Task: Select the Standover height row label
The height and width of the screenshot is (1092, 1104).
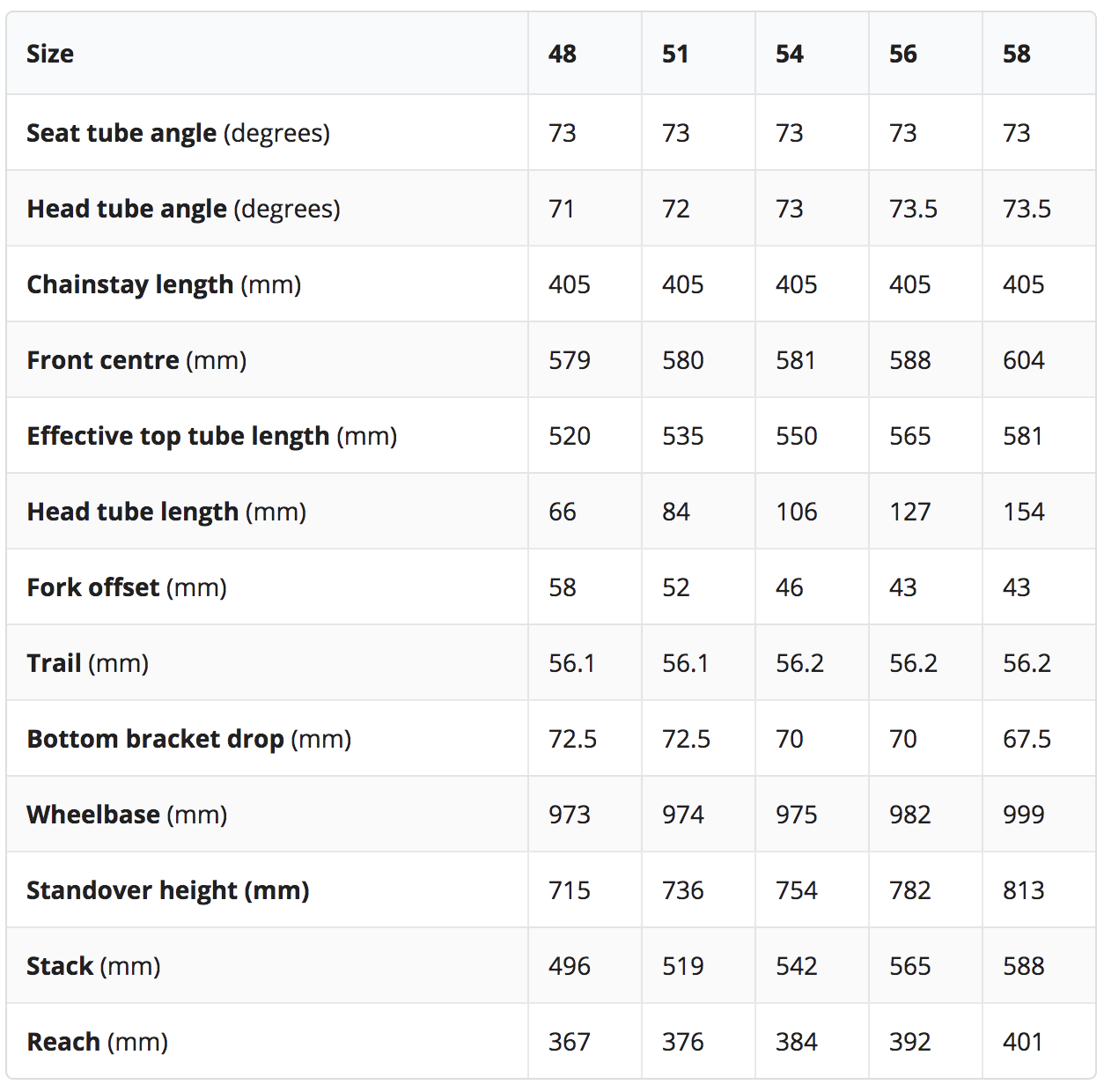Action: 167,890
